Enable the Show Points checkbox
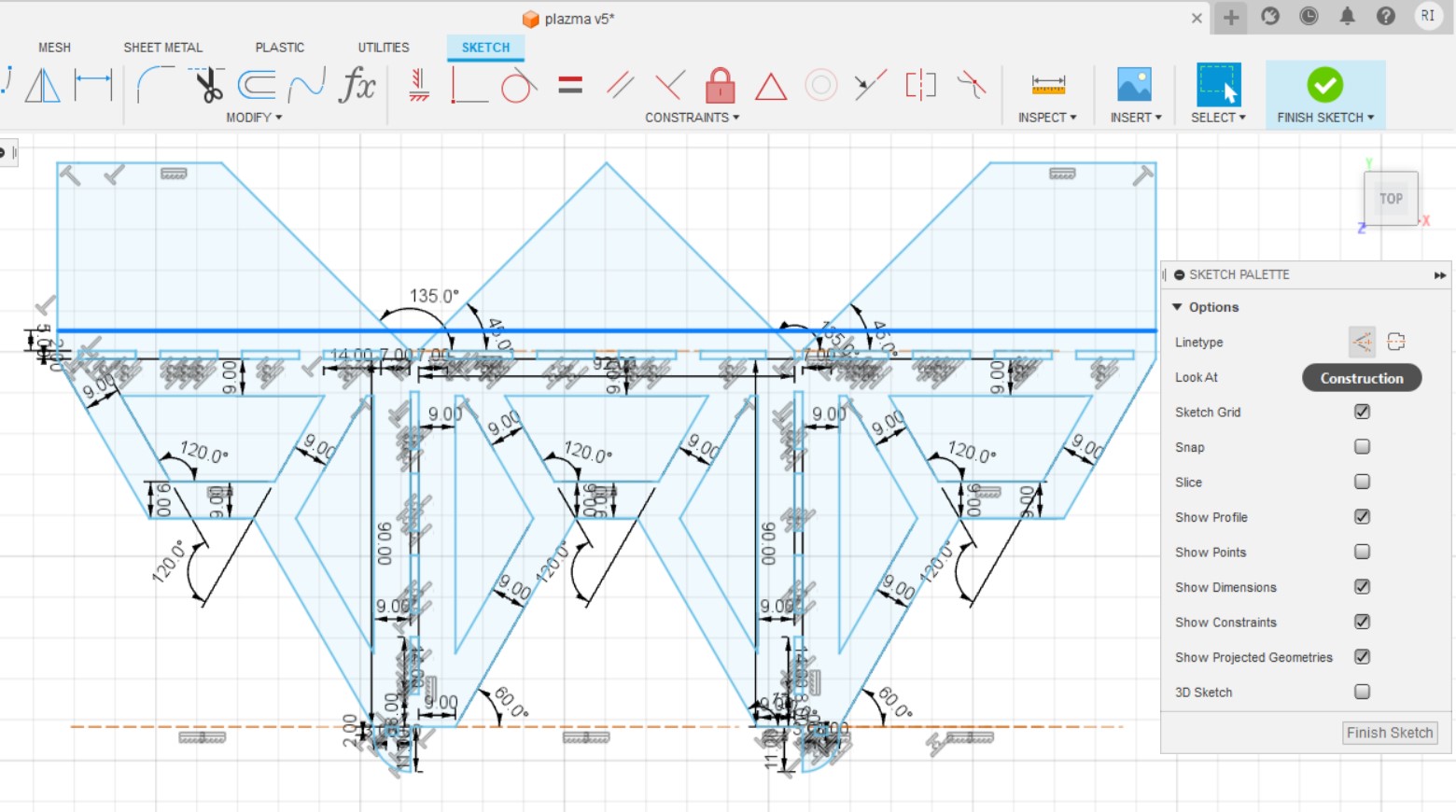1456x812 pixels. (1362, 552)
